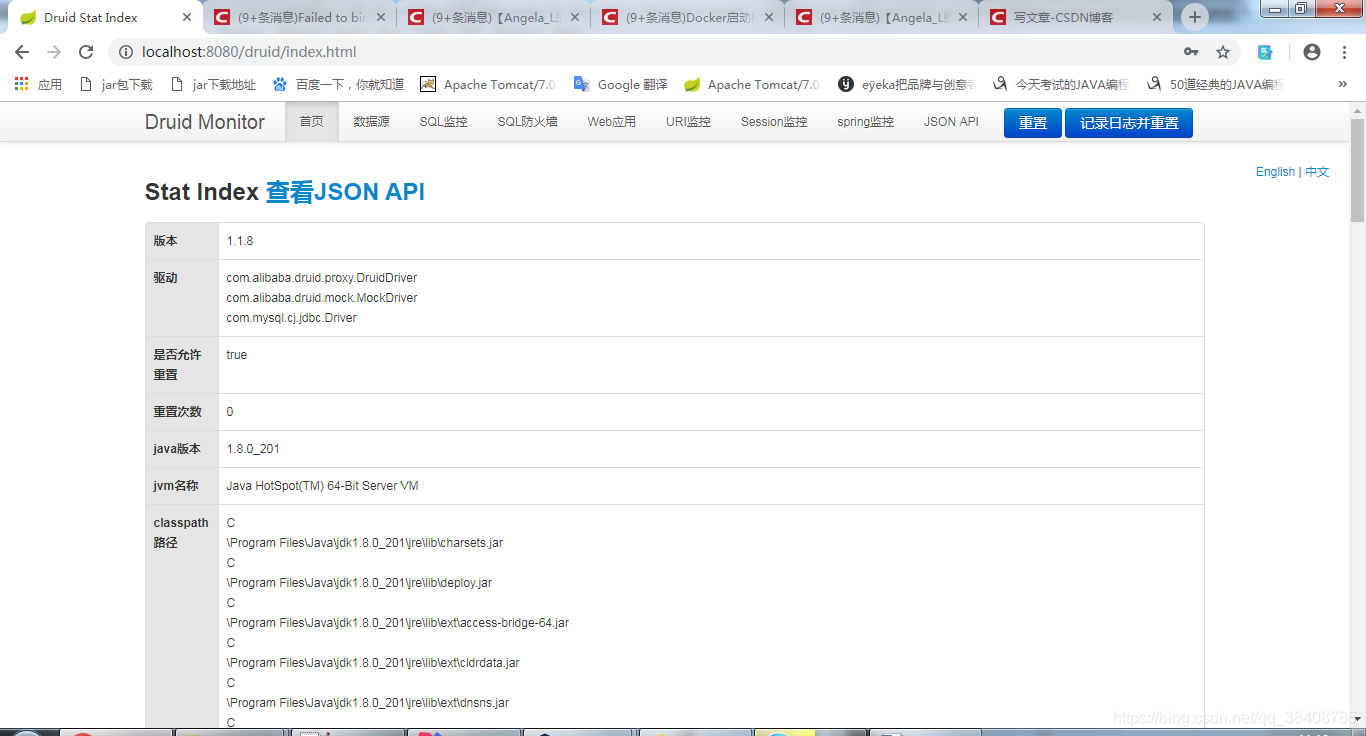Click the 记录日志并重置 button
Viewport: 1366px width, 736px height.
click(x=1129, y=123)
